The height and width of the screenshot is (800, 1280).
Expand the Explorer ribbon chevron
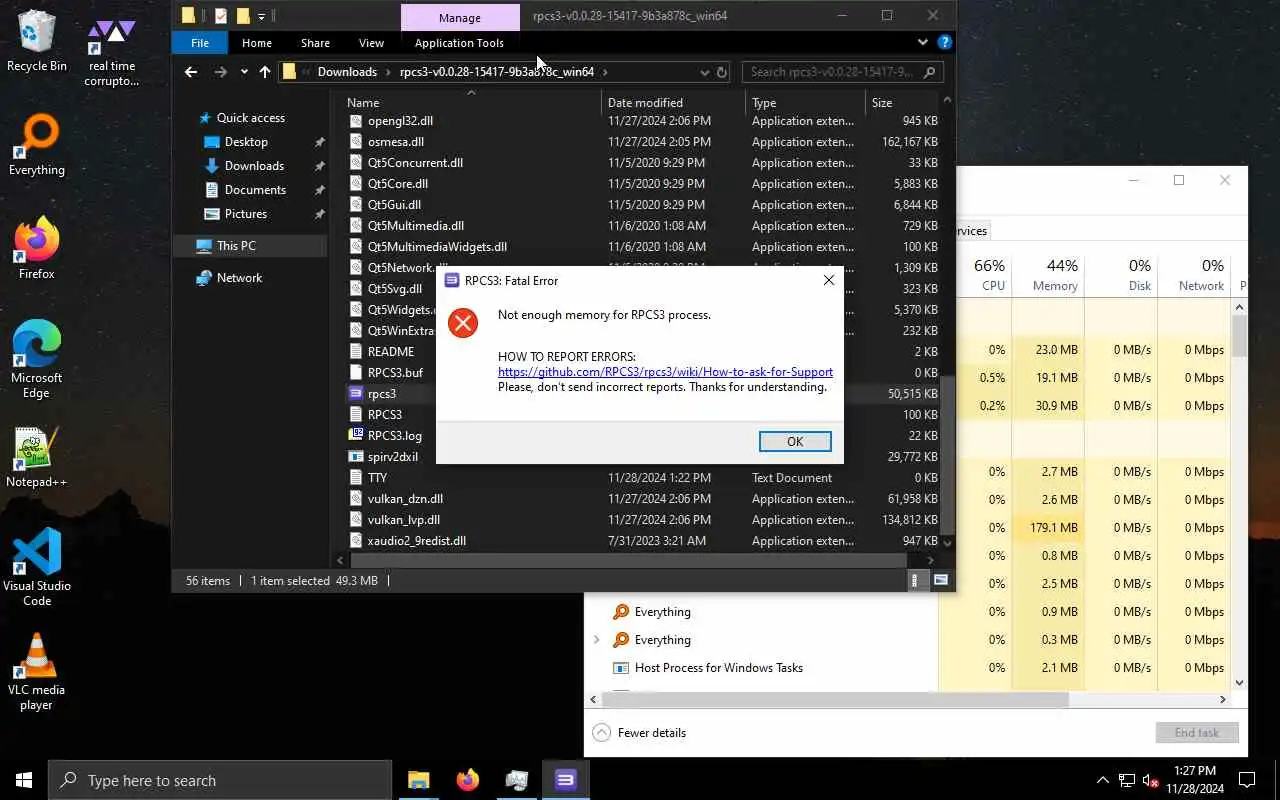(x=923, y=43)
